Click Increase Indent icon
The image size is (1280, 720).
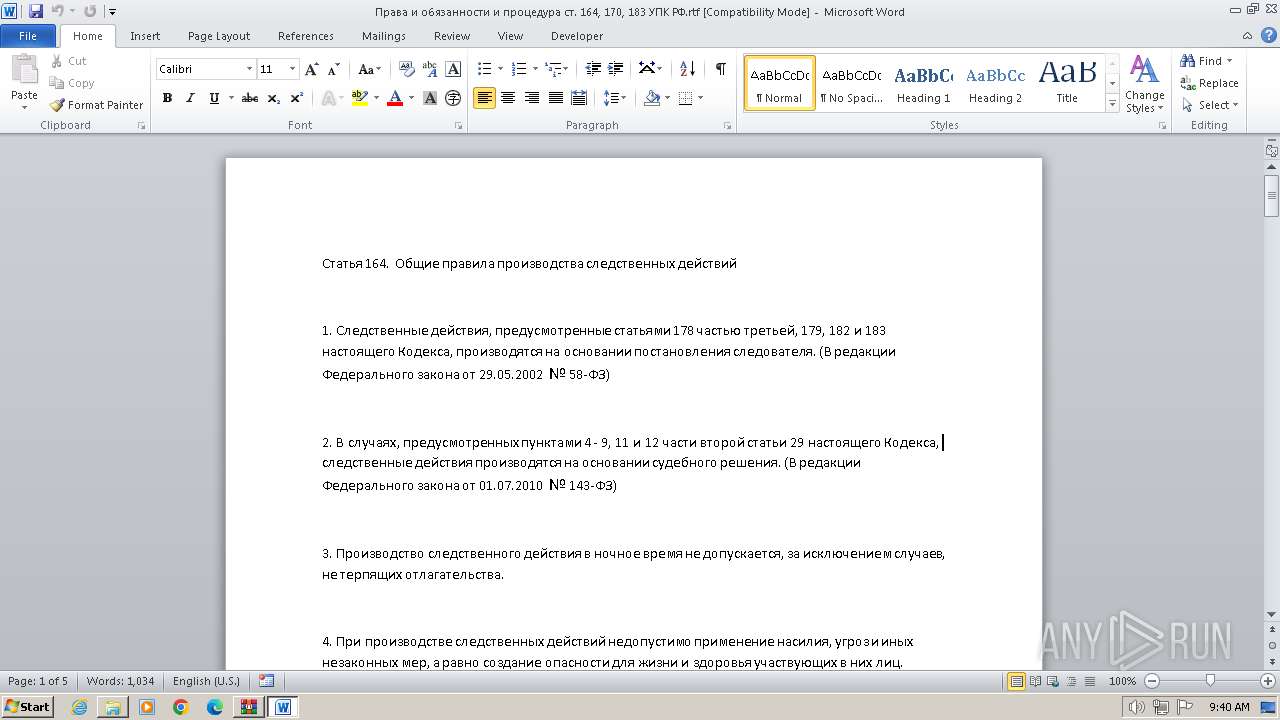pos(616,69)
